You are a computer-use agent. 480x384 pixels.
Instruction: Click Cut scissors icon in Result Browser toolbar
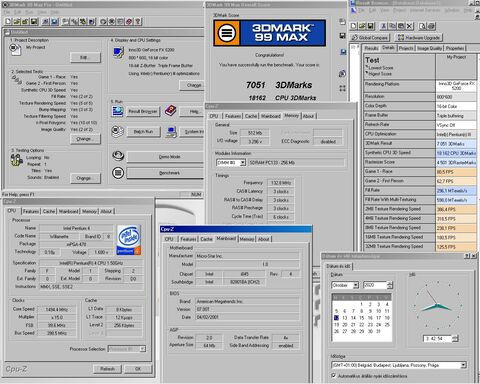pyautogui.click(x=384, y=26)
